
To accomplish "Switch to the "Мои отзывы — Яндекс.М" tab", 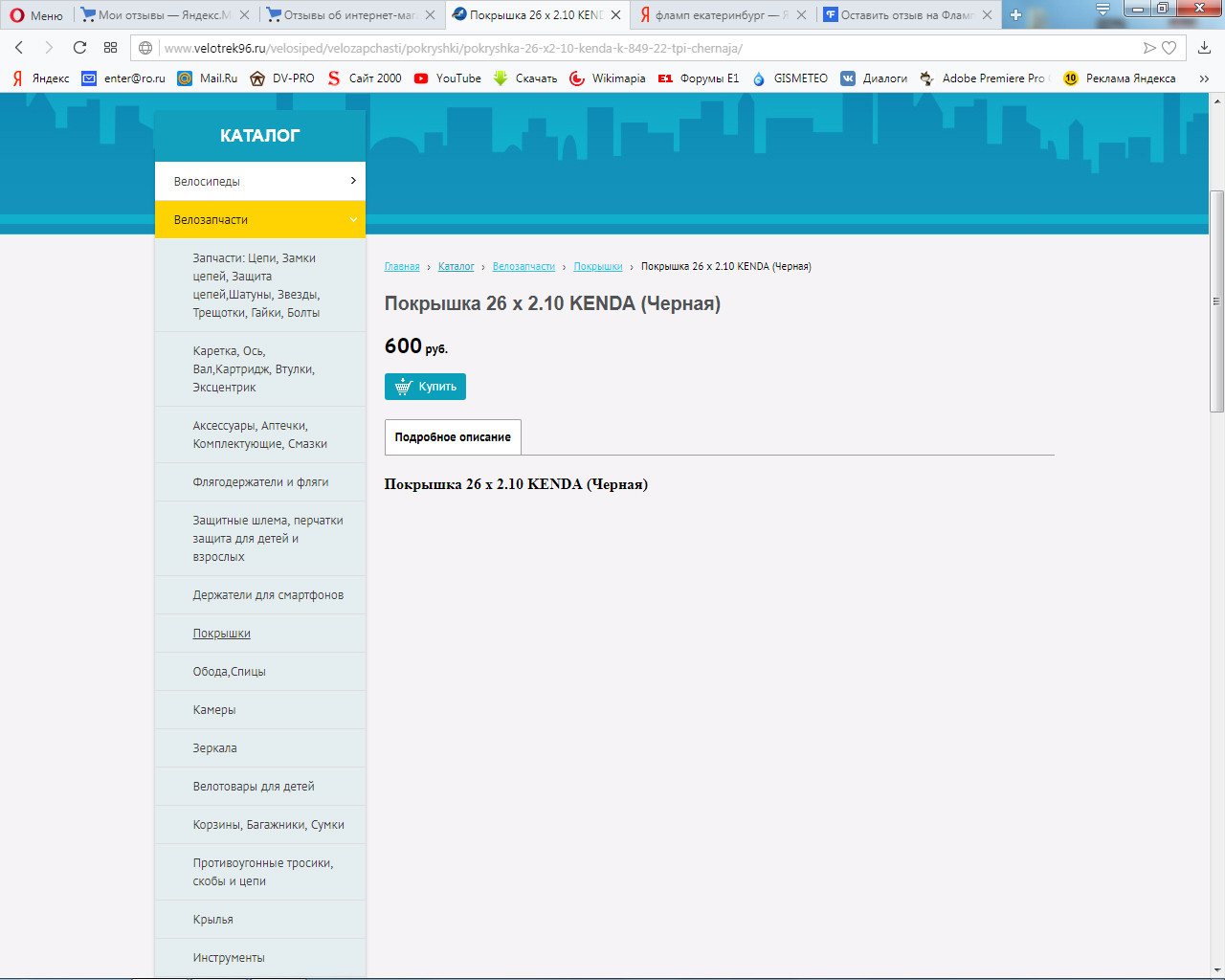I will pyautogui.click(x=165, y=15).
